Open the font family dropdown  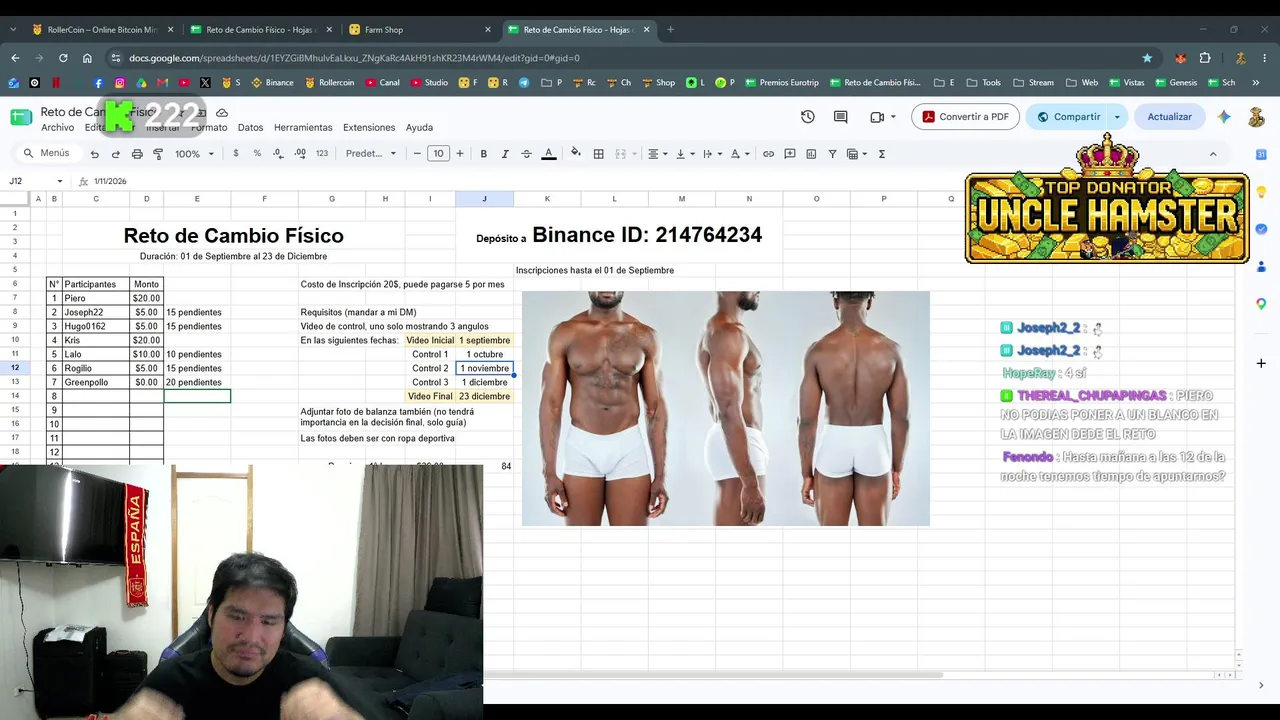coord(371,154)
